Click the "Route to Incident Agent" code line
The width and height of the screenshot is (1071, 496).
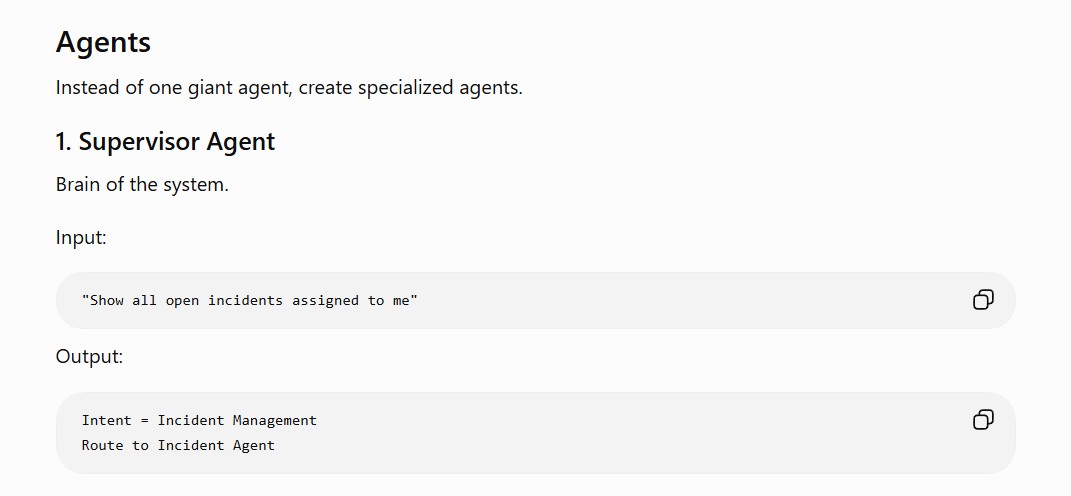(178, 445)
